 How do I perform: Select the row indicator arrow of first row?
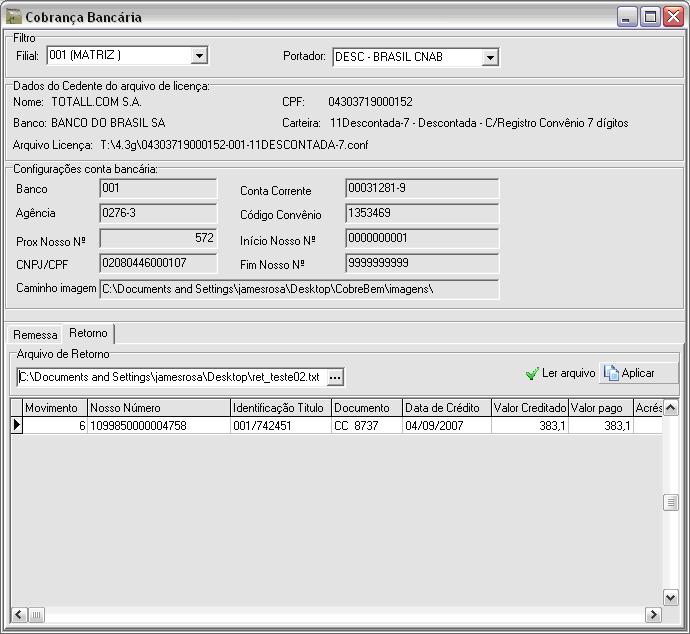tap(17, 425)
